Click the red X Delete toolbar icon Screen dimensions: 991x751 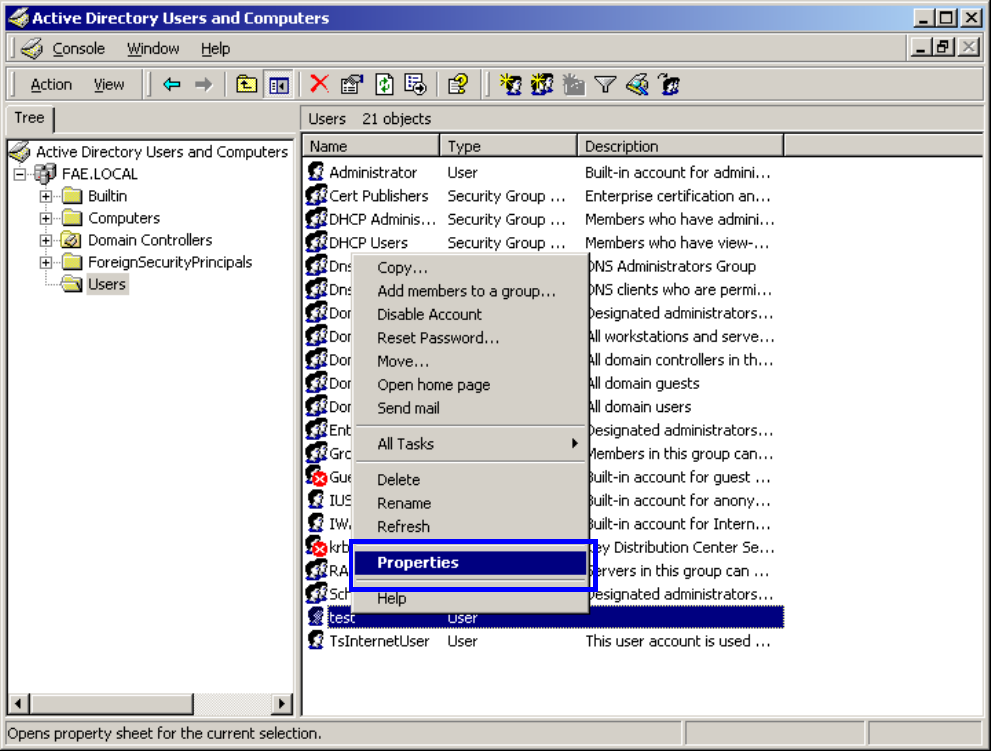click(319, 83)
